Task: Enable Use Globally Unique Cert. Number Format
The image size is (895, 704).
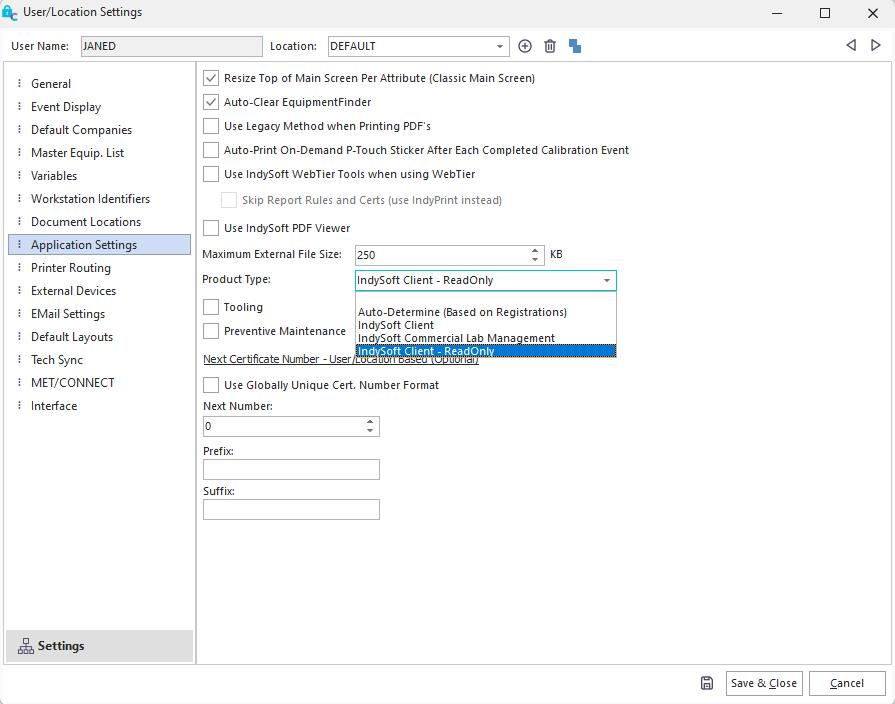Action: click(211, 385)
